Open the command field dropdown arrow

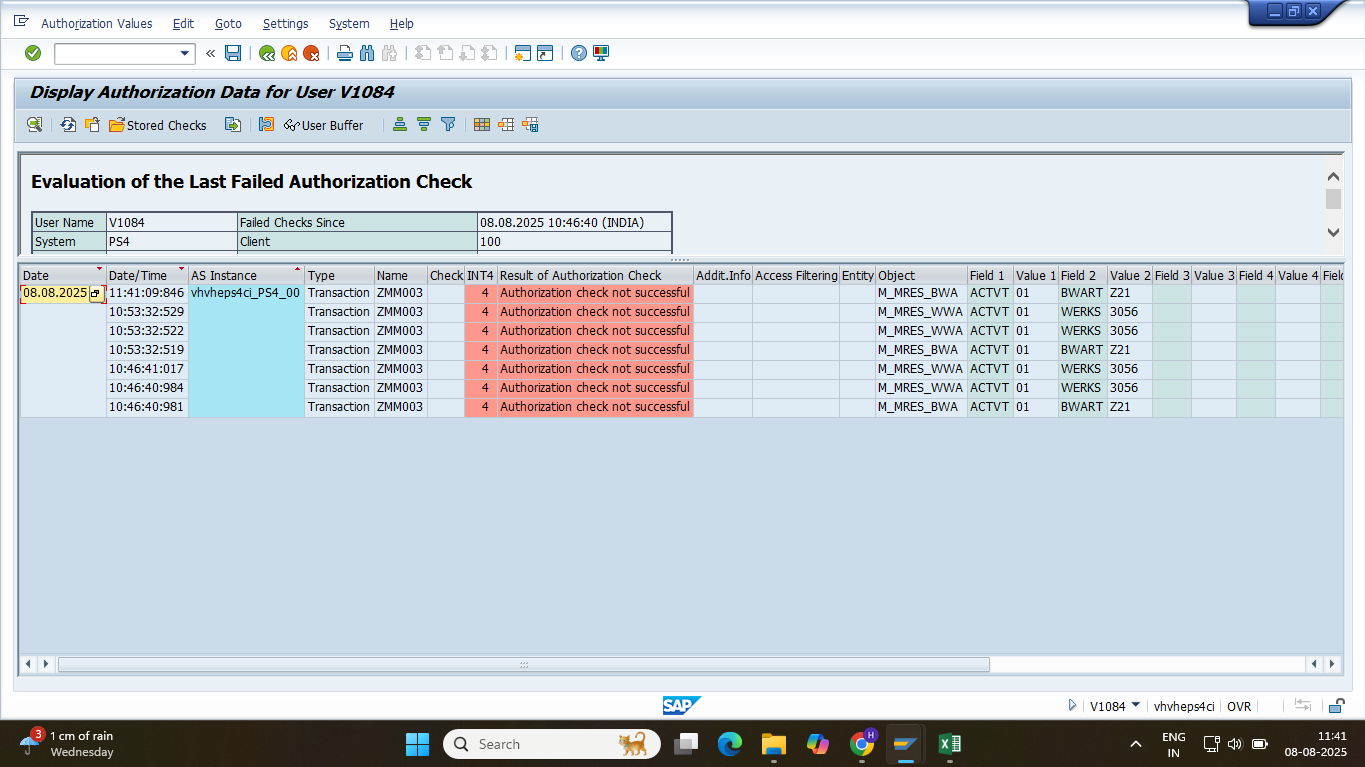point(185,53)
